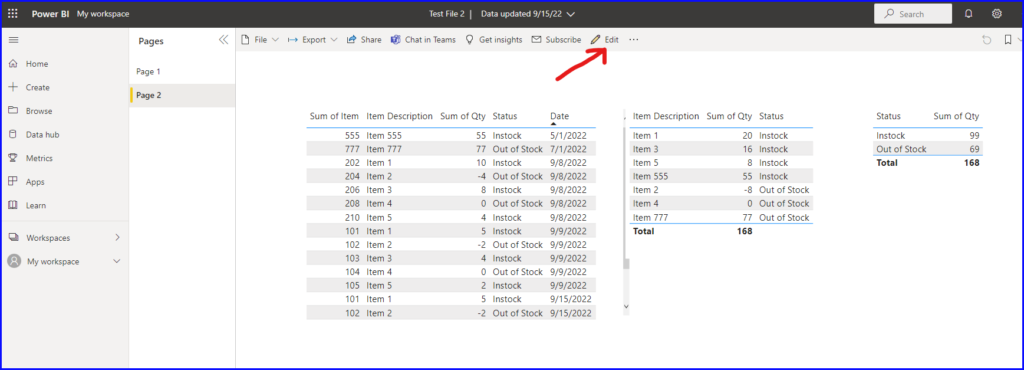Open the notifications bell icon
This screenshot has width=1024, height=370.
point(968,14)
